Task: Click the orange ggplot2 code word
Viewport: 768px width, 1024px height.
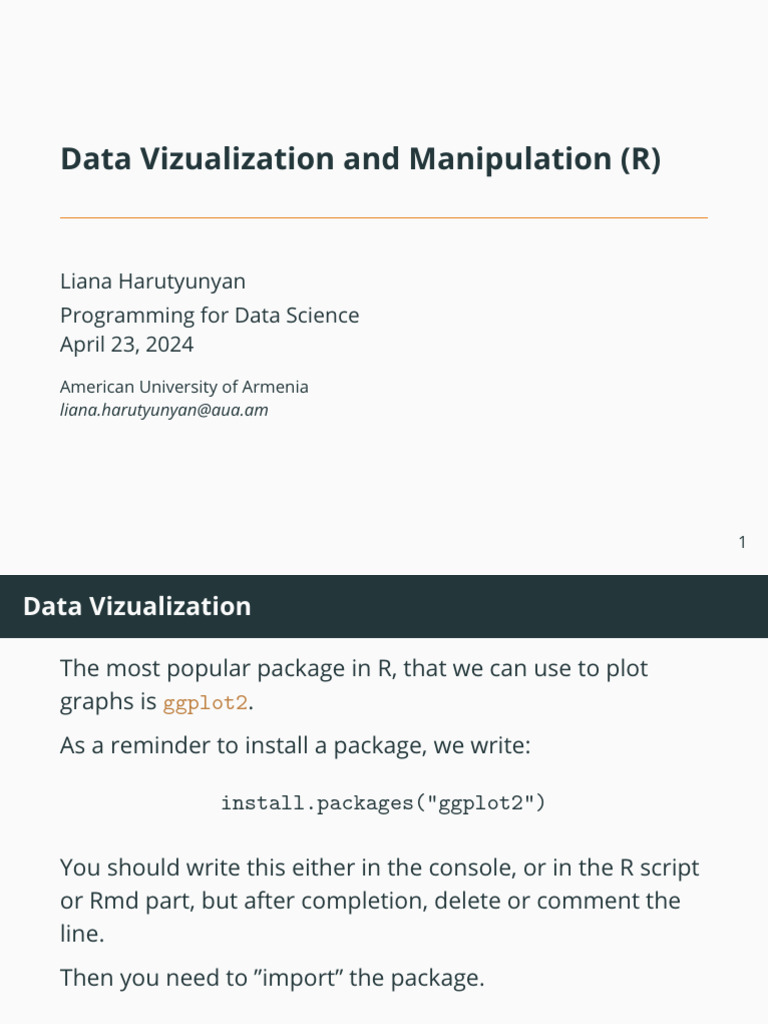Action: (205, 703)
